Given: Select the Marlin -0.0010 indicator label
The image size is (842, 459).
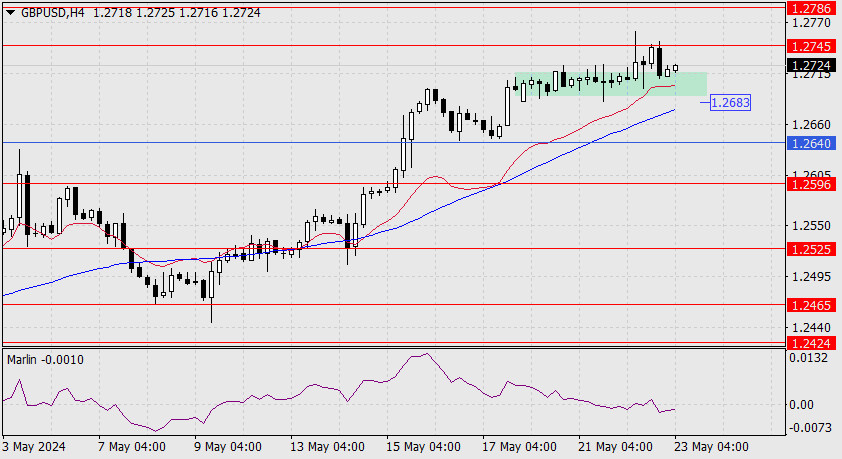Looking at the screenshot, I should (45, 360).
